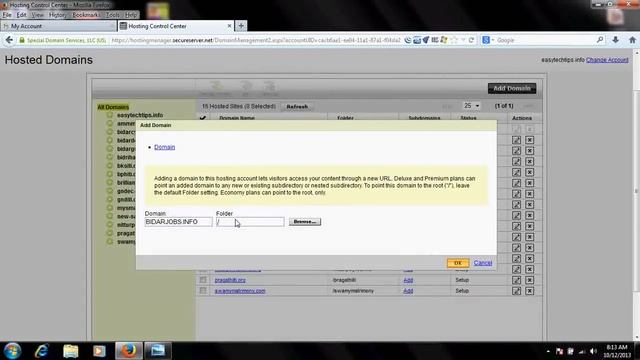
Task: Open a new tab with the plus button
Action: (241, 26)
